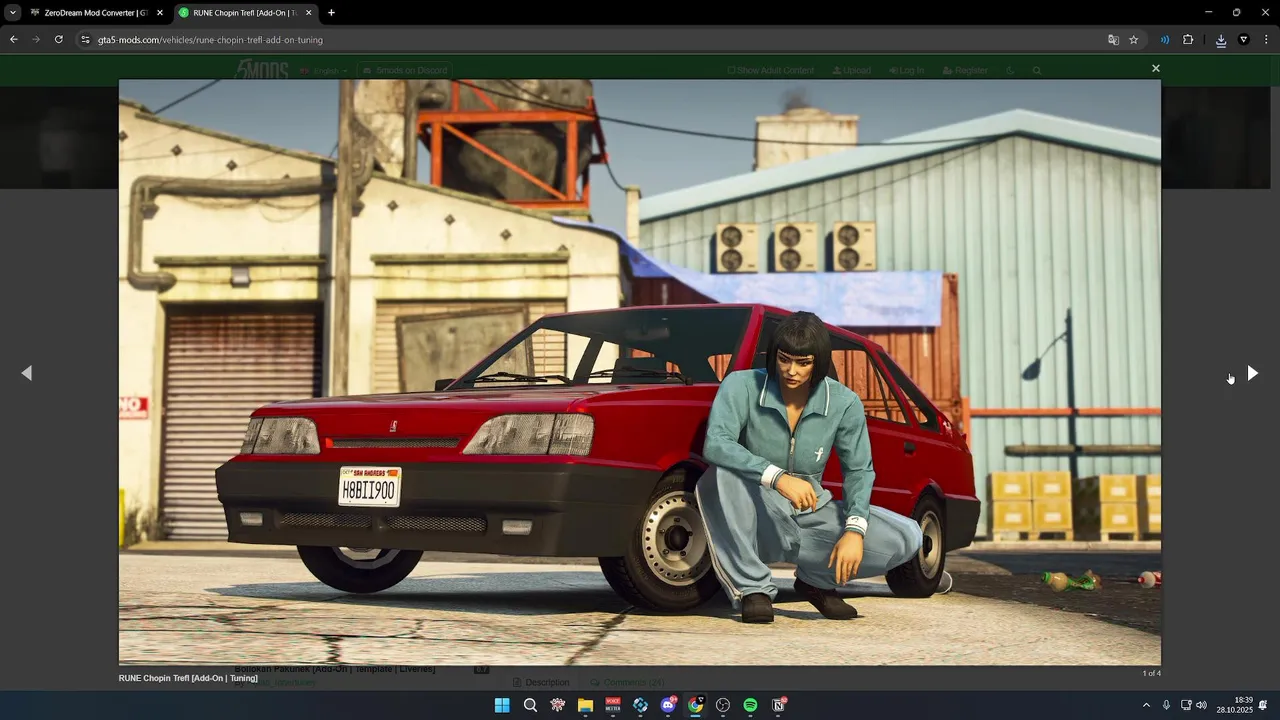Image resolution: width=1280 pixels, height=720 pixels.
Task: Switch to Chrome in the taskbar
Action: point(695,705)
